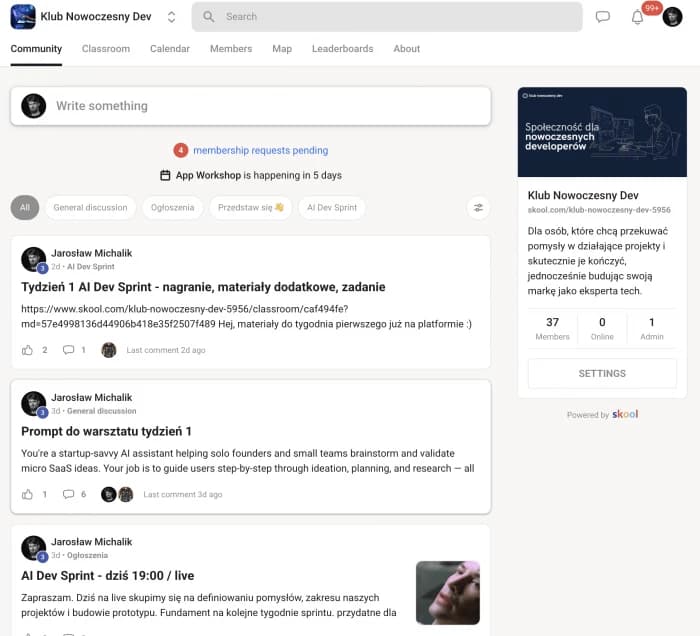Click the Write something post box
The width and height of the screenshot is (700, 636).
250,106
